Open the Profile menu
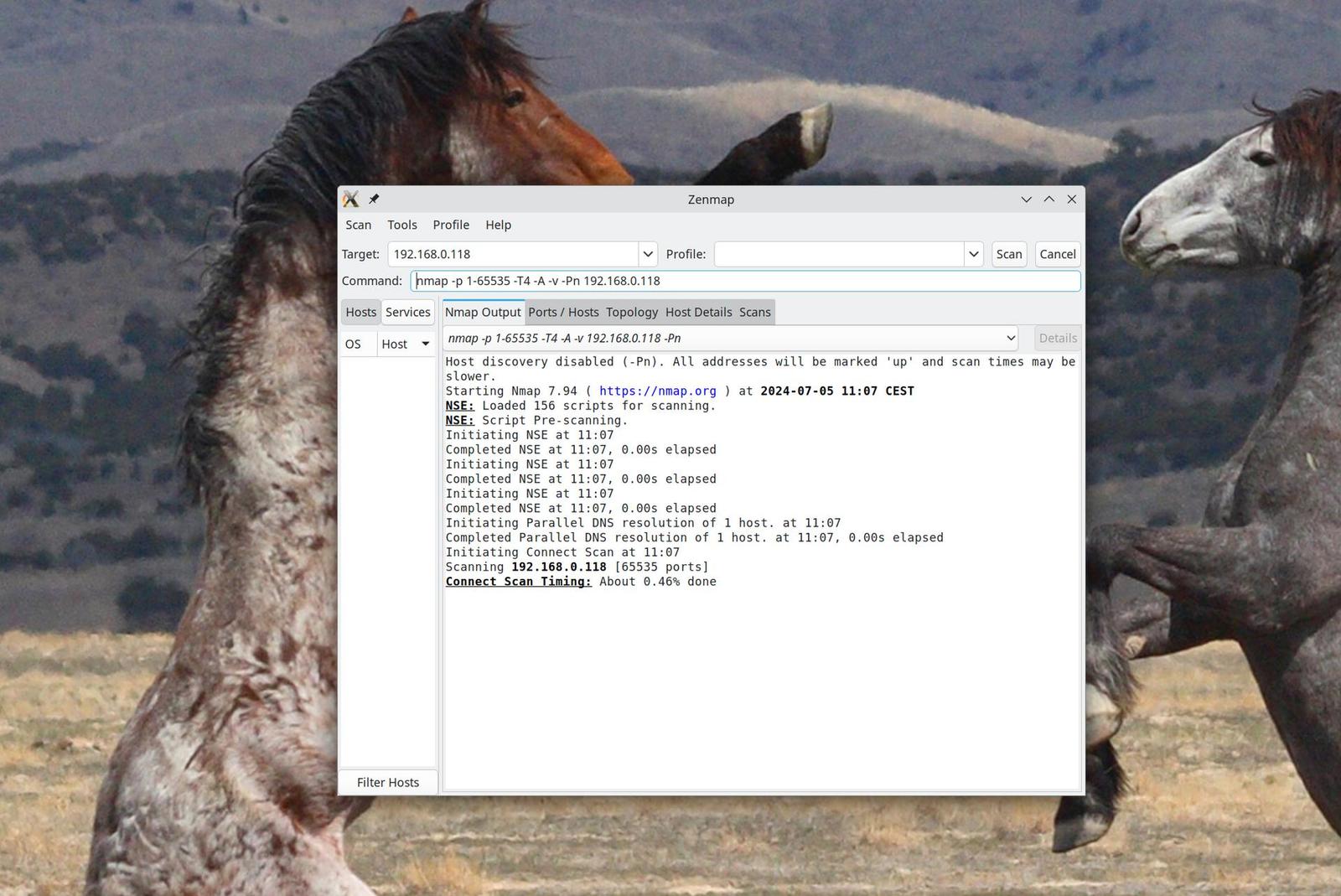 [451, 225]
